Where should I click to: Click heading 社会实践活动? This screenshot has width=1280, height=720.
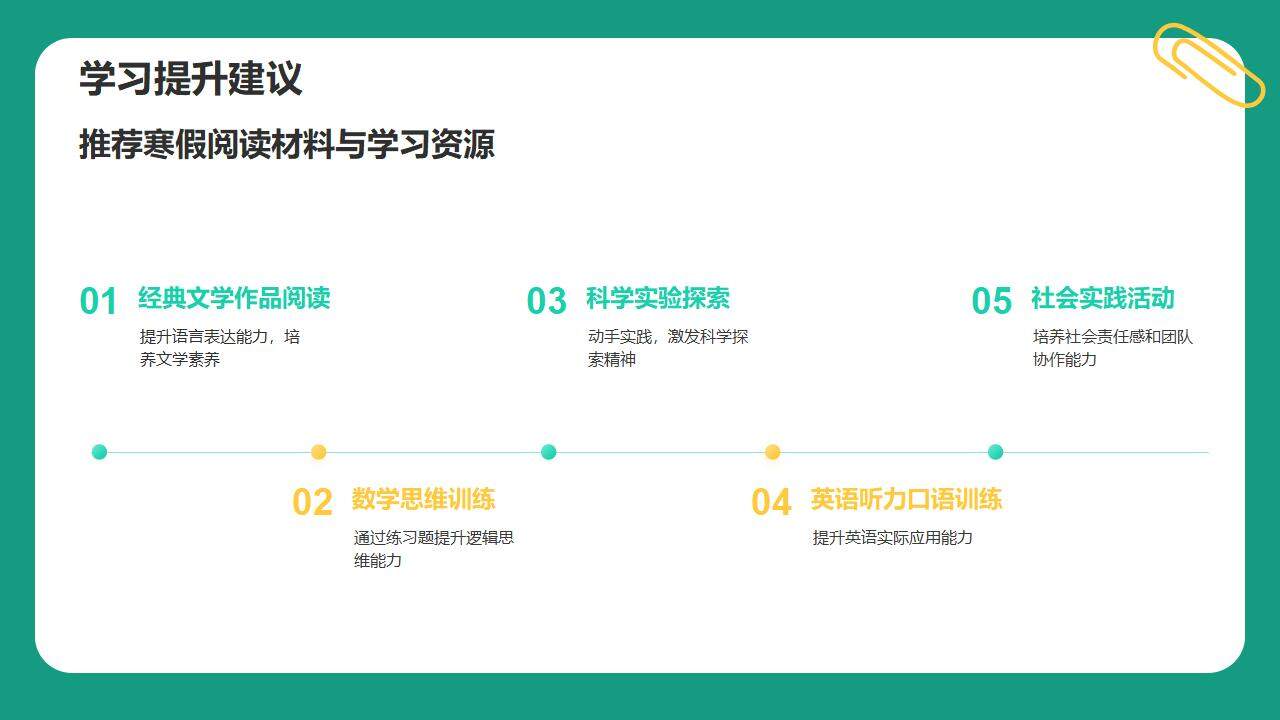[x=1103, y=298]
